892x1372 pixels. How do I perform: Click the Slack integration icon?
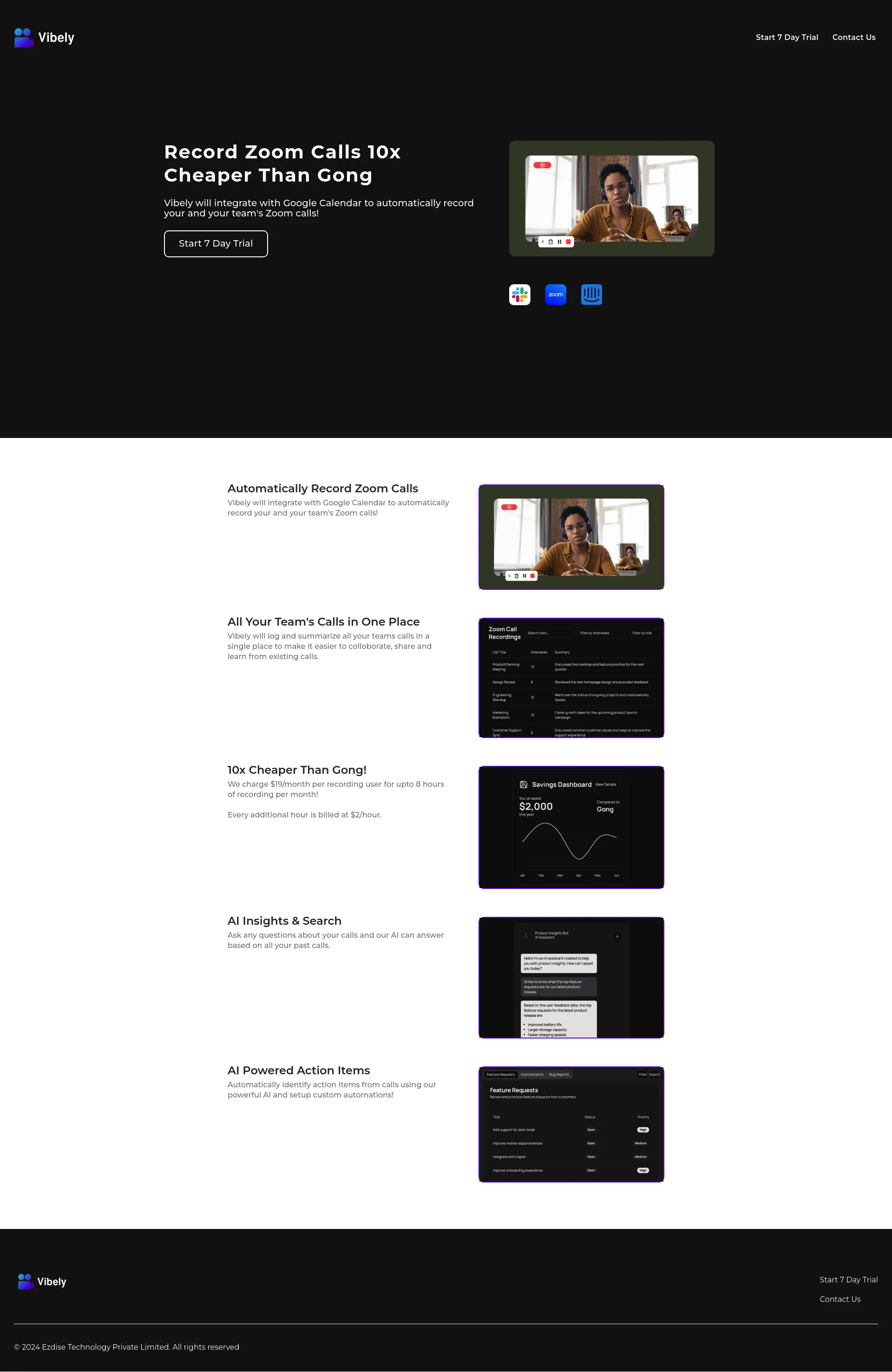(x=519, y=294)
